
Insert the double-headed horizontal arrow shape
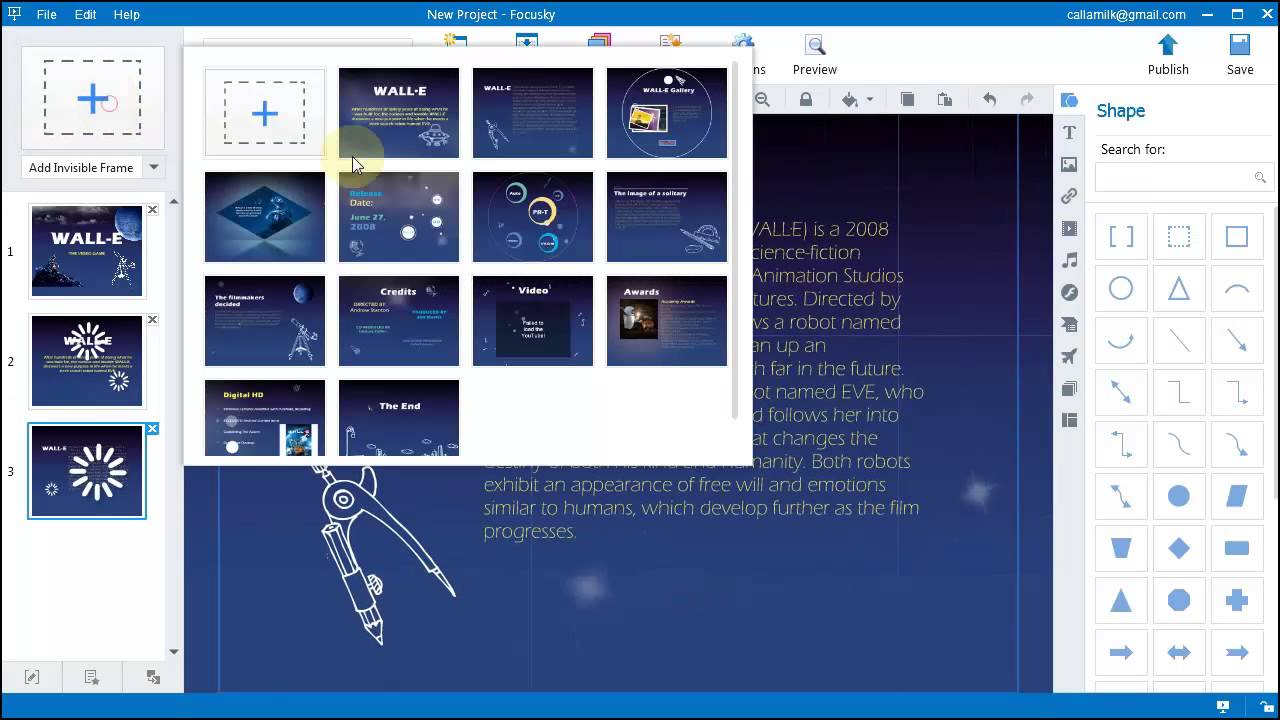[x=1179, y=652]
